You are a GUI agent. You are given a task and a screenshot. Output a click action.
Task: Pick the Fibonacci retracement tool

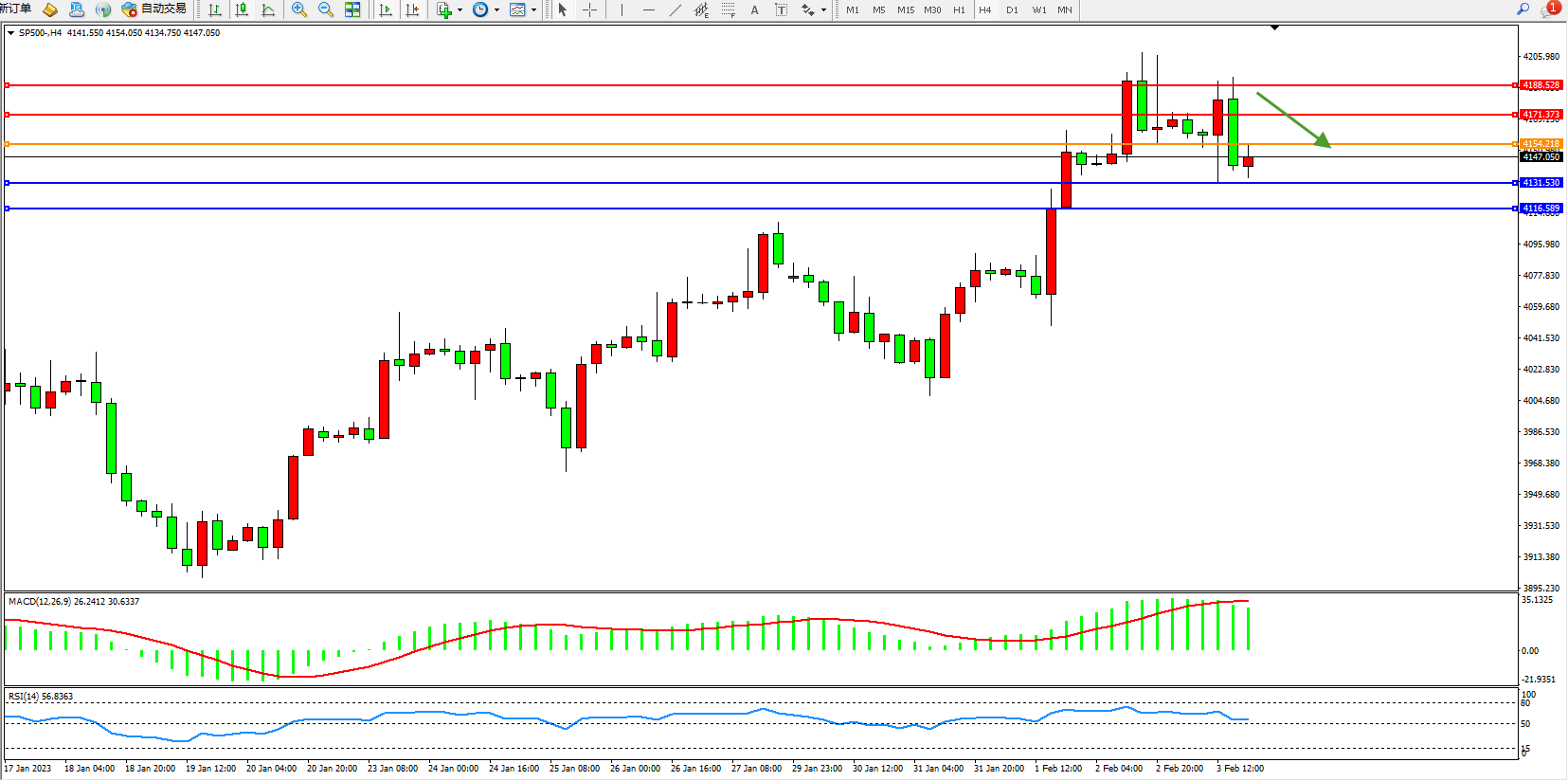(728, 9)
